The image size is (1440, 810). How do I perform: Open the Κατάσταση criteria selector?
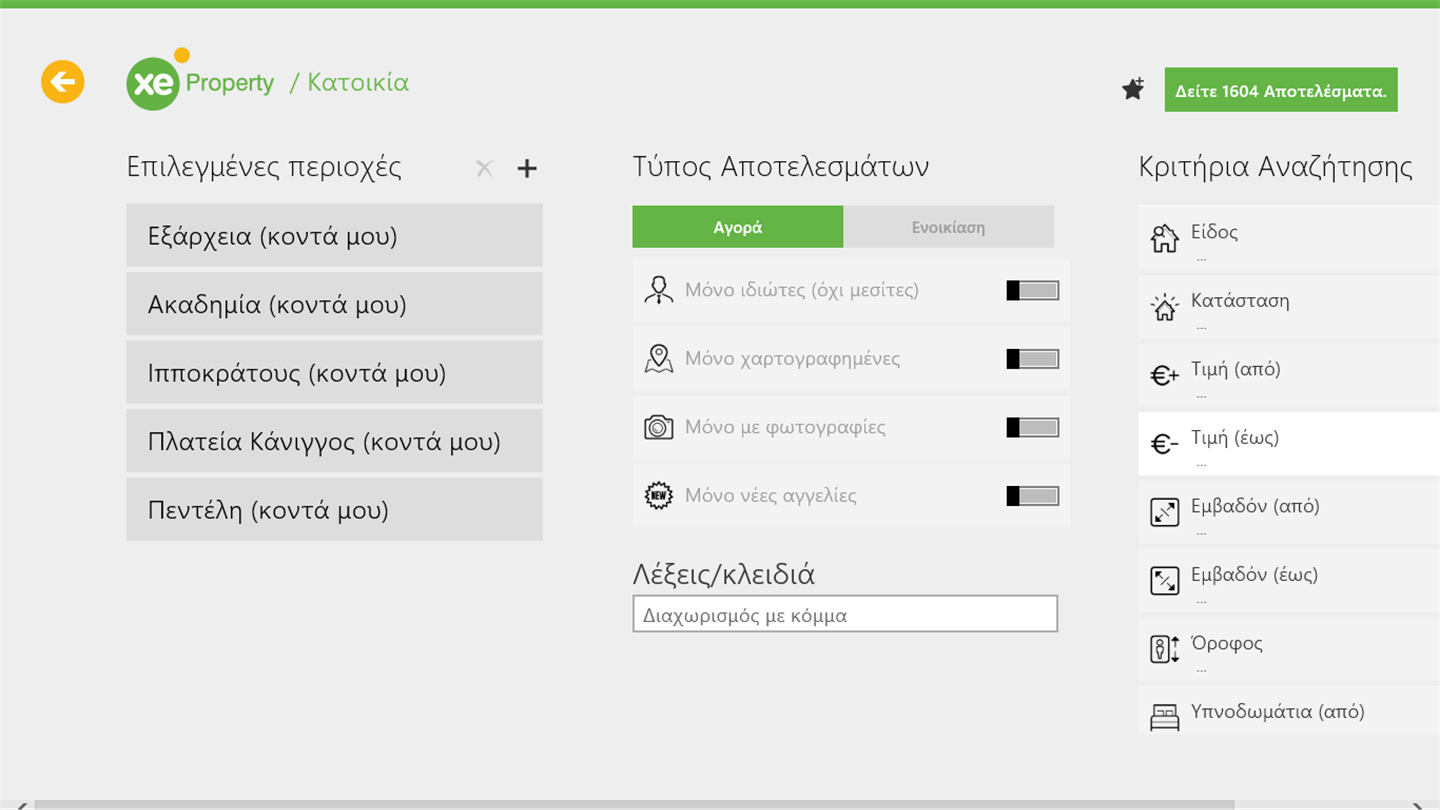pyautogui.click(x=1288, y=307)
